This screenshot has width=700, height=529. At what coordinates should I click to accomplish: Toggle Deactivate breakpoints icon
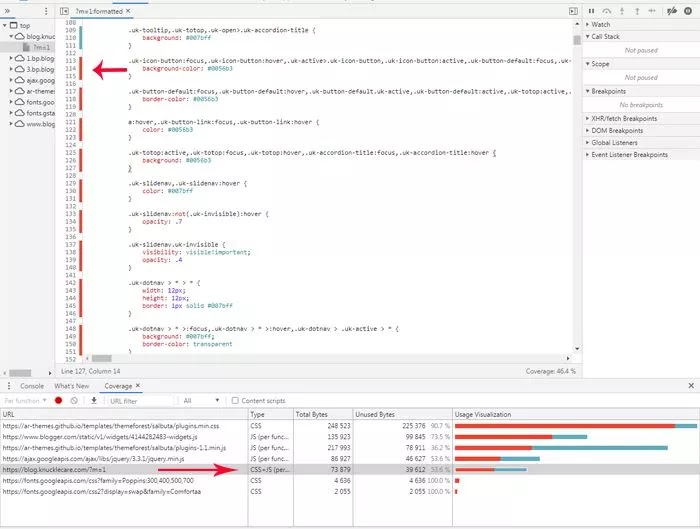click(x=672, y=11)
